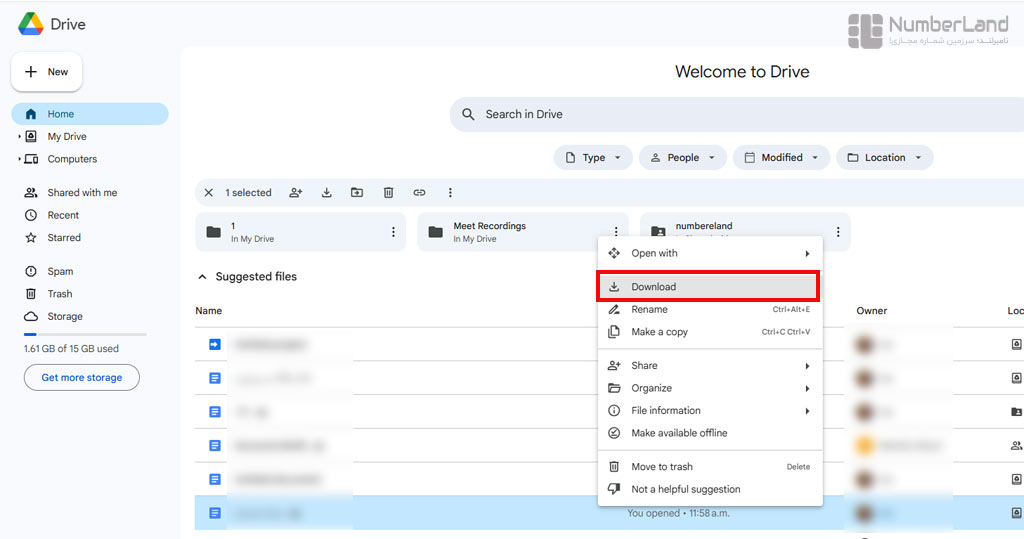The width and height of the screenshot is (1024, 539).
Task: Choose Rename from context menu
Action: tap(710, 310)
